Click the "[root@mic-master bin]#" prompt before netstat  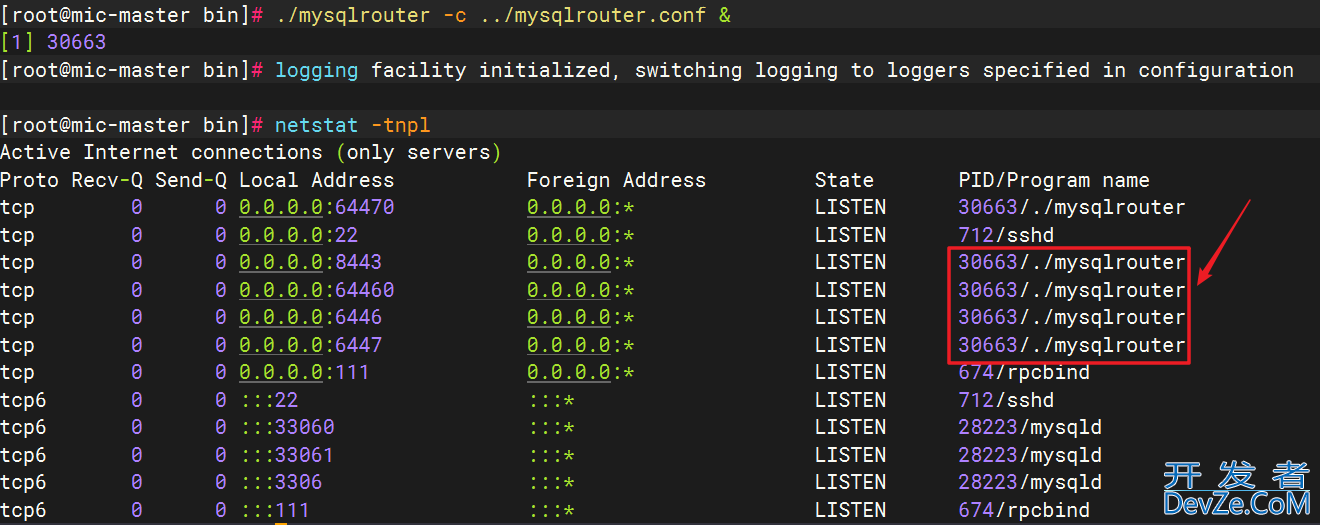point(132,125)
